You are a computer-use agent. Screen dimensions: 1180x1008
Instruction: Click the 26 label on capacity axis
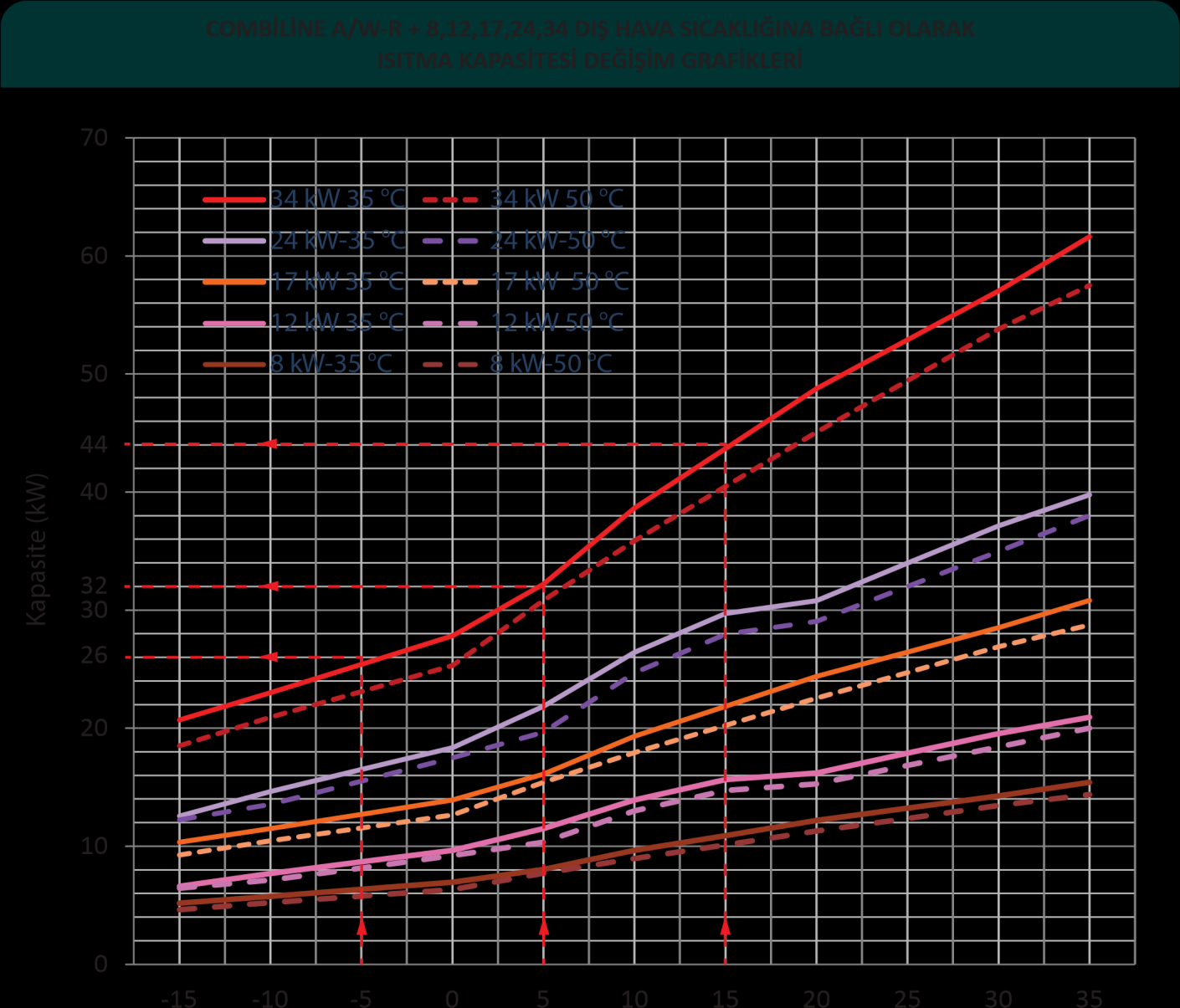pyautogui.click(x=95, y=657)
